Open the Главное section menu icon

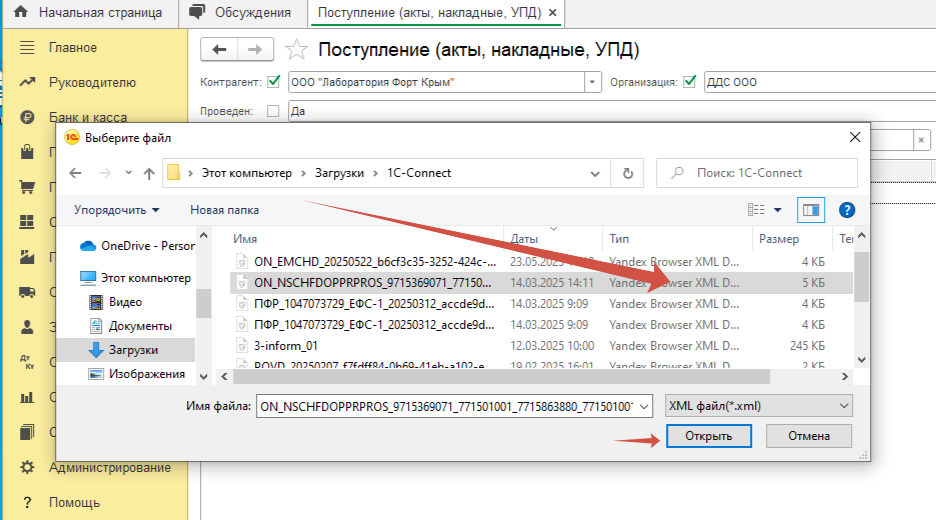[28, 48]
